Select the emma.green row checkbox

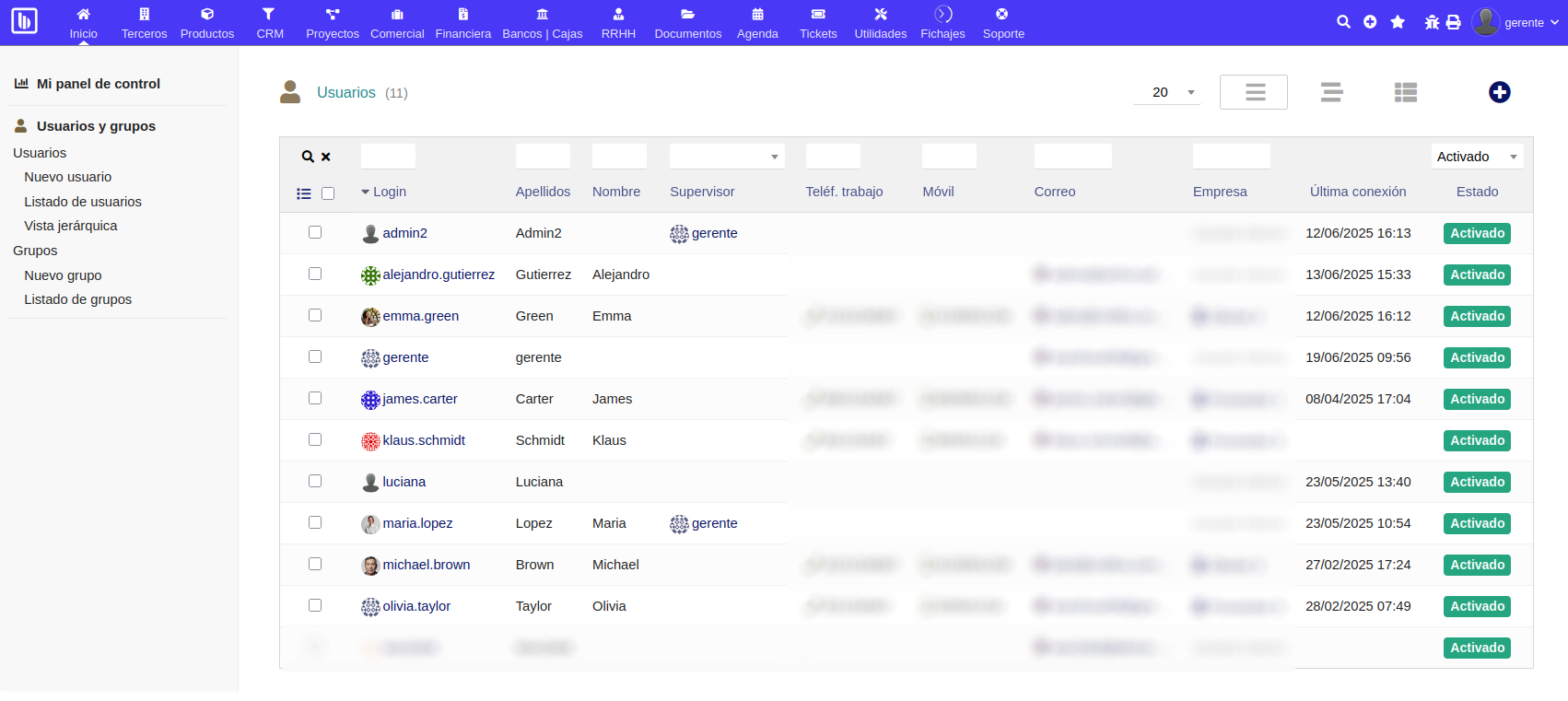coord(315,315)
